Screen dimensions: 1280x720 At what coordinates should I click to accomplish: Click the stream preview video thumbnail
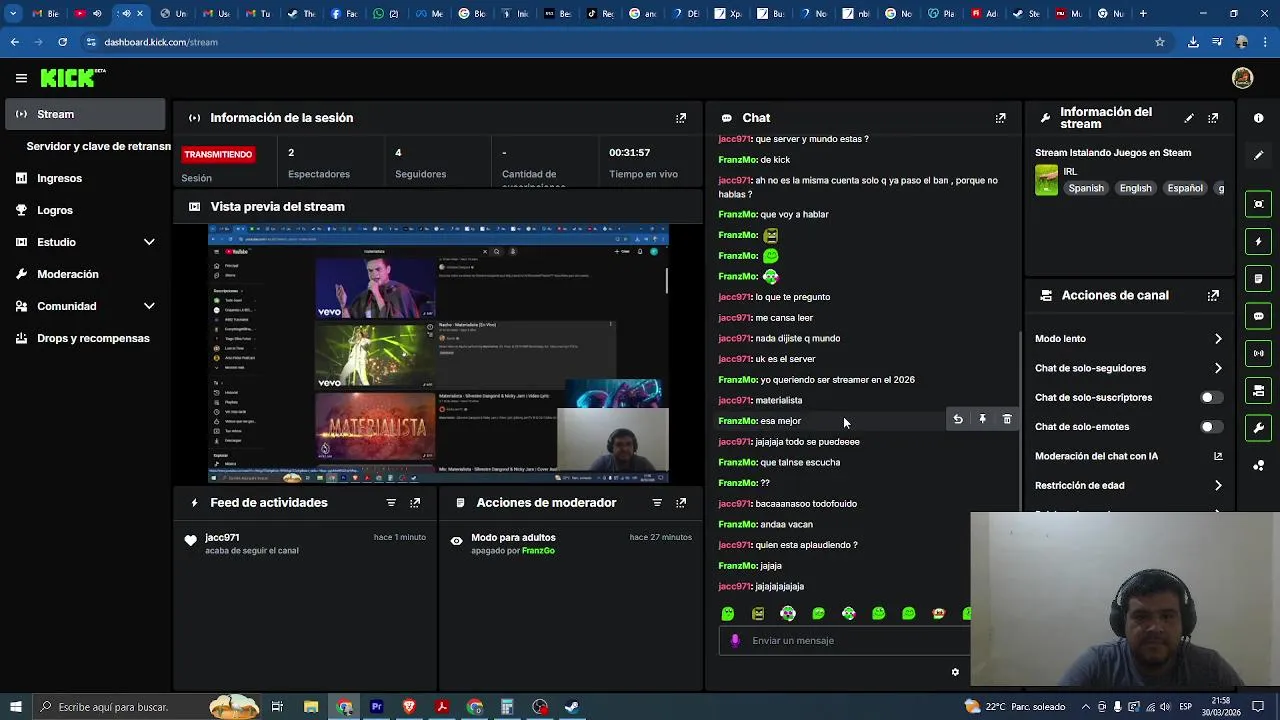point(438,354)
